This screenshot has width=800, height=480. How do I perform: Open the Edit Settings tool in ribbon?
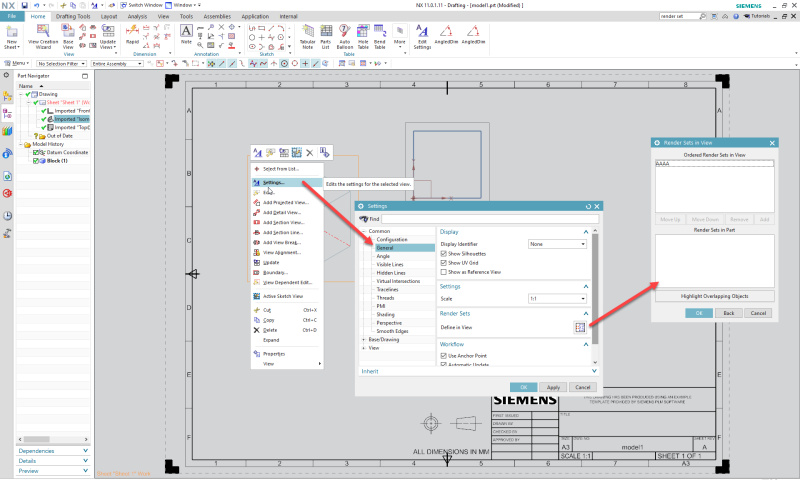(422, 37)
